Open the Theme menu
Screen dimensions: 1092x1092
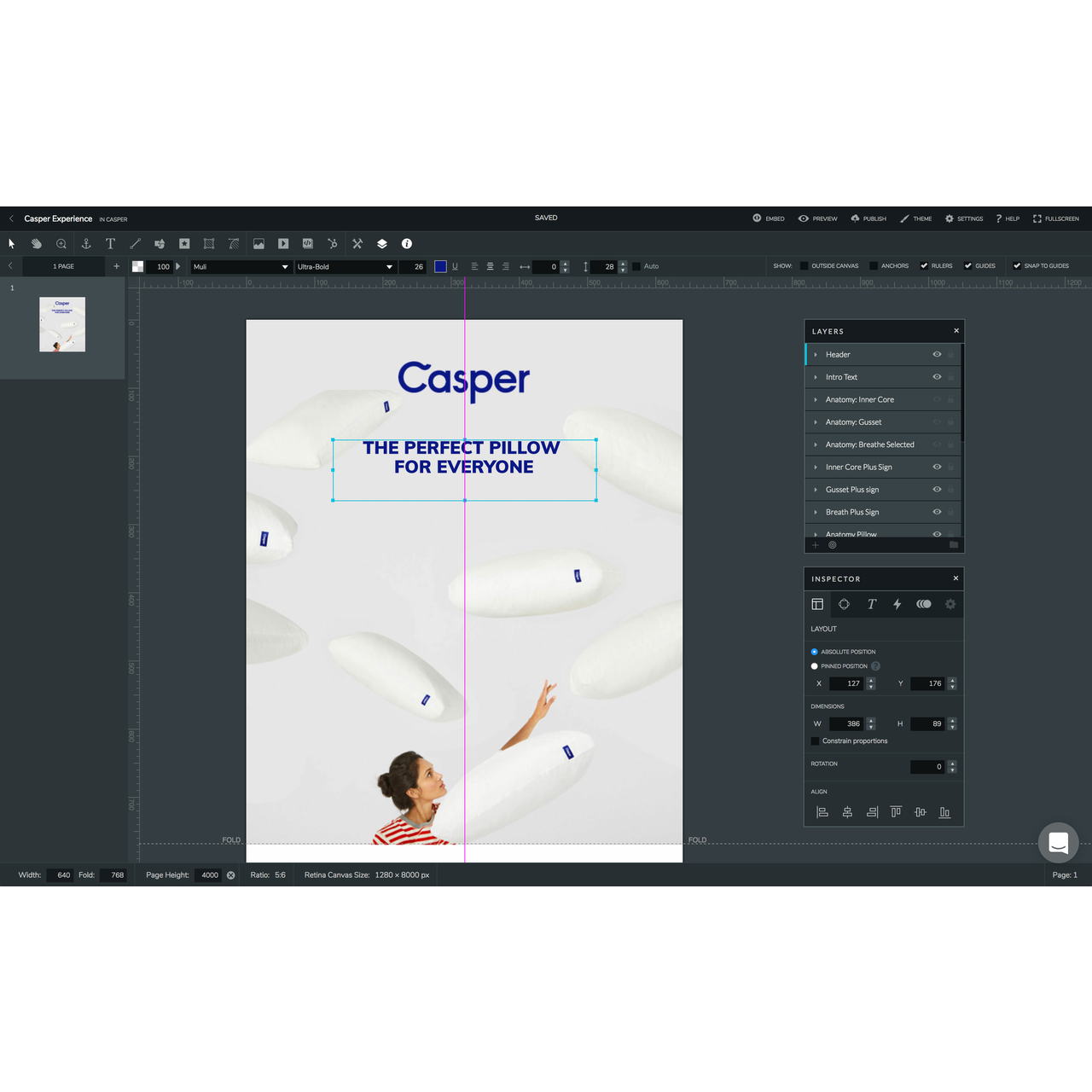[x=916, y=218]
